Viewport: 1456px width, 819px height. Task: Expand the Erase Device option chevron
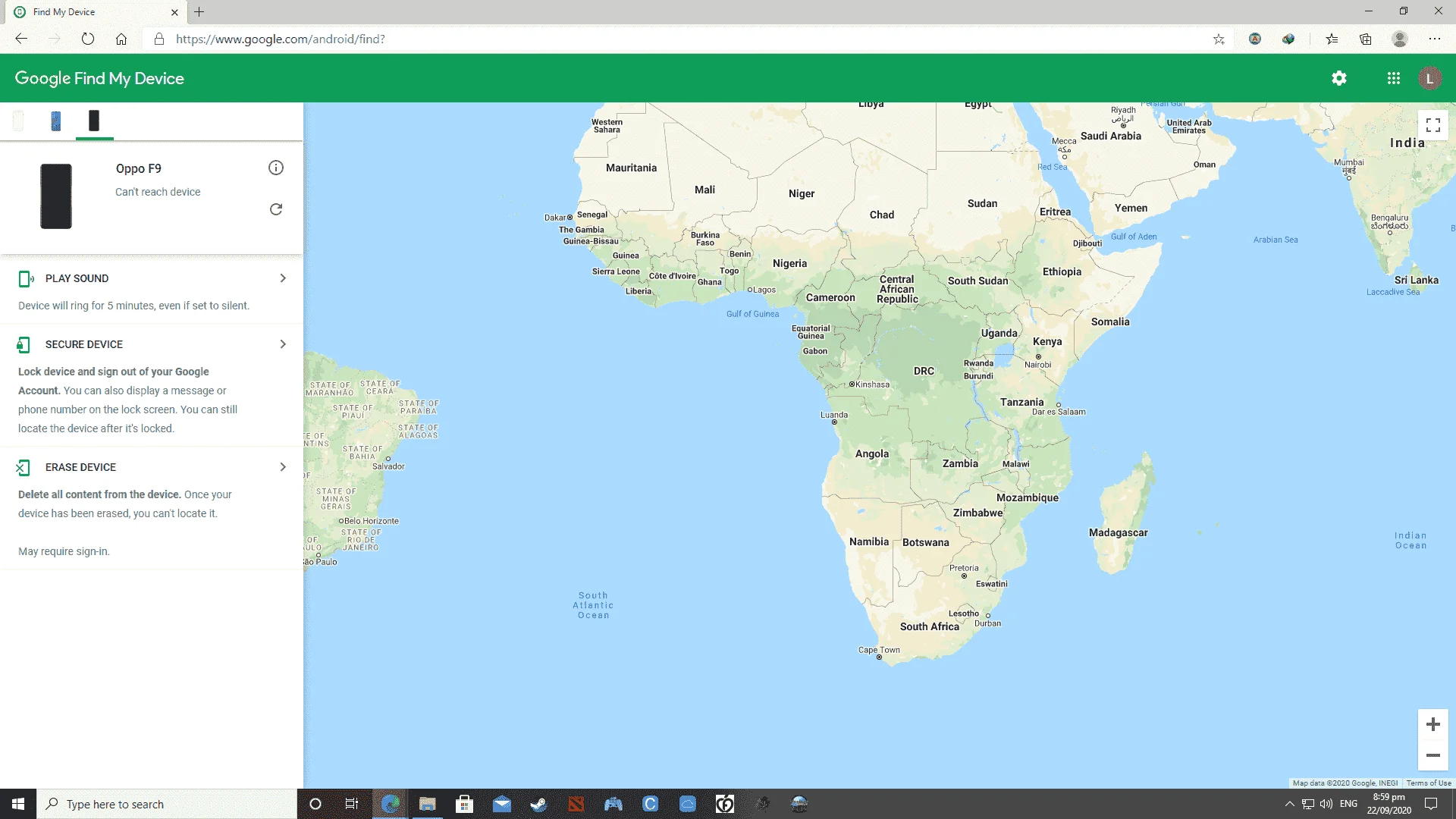pos(283,467)
